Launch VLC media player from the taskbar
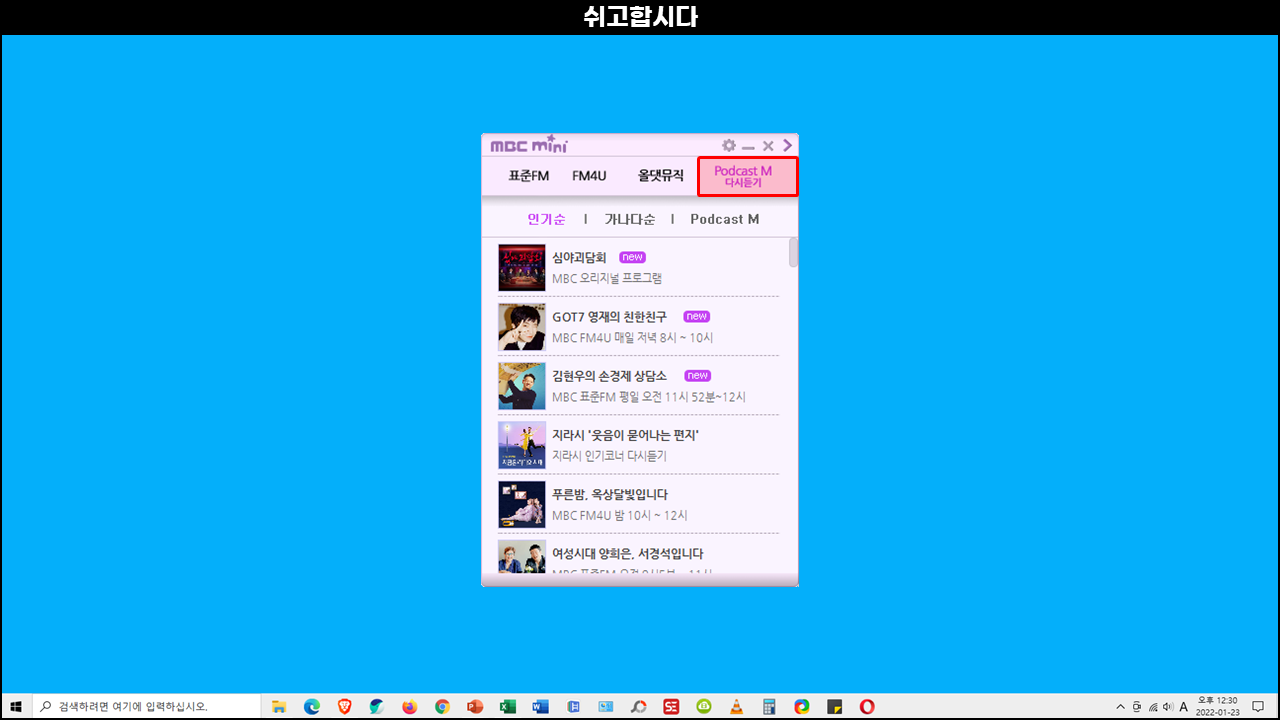This screenshot has width=1280, height=720. point(736,706)
